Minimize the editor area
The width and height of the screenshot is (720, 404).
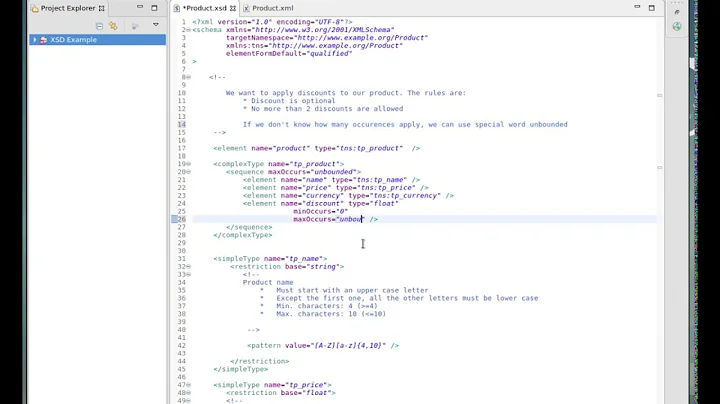click(637, 7)
